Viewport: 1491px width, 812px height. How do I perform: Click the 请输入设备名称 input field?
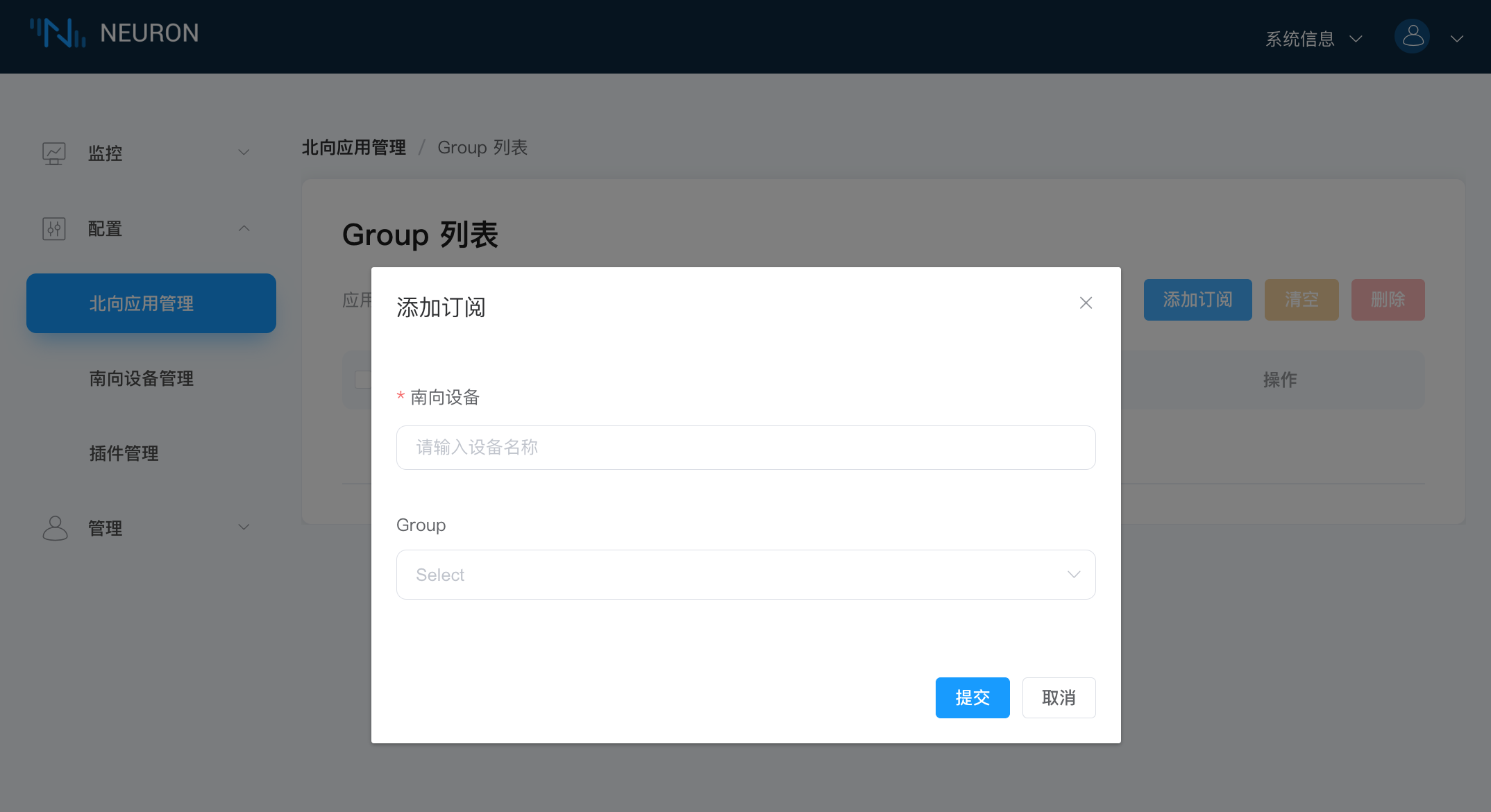[x=745, y=448]
